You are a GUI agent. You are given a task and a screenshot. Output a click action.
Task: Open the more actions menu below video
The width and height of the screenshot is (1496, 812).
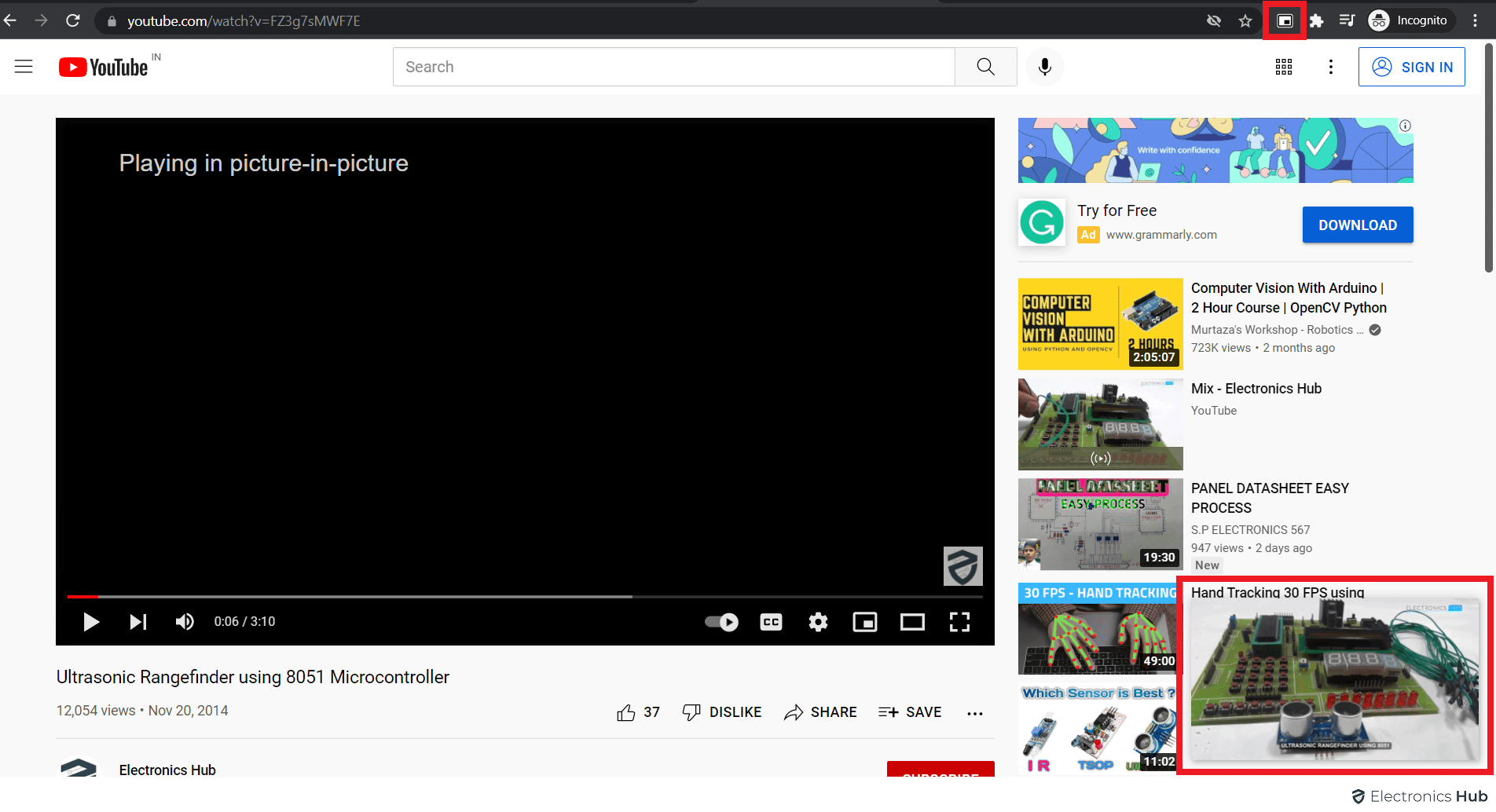975,713
